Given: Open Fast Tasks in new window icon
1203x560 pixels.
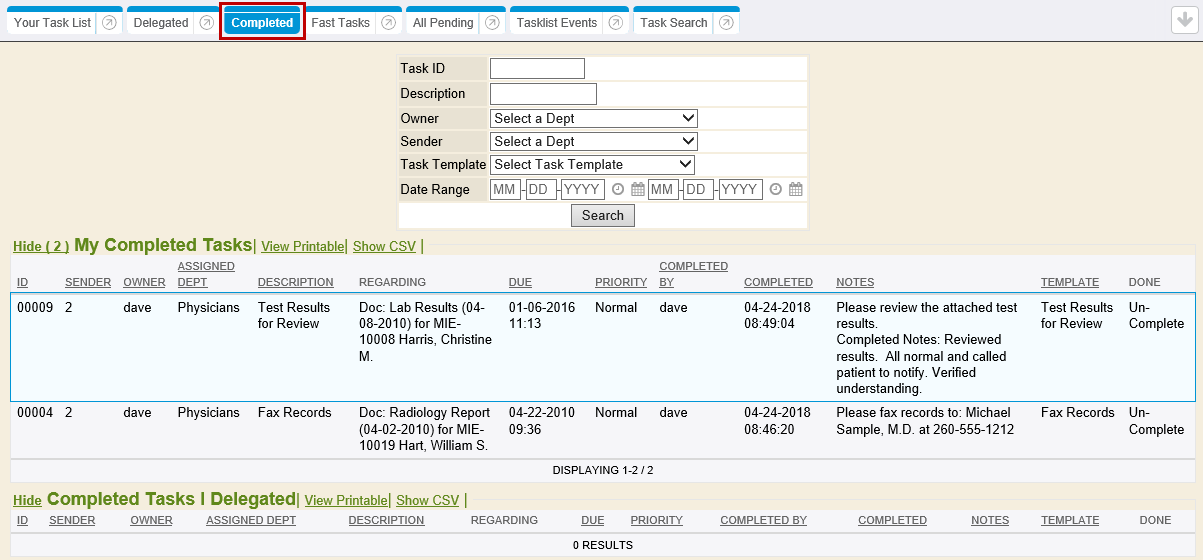Looking at the screenshot, I should tap(388, 23).
